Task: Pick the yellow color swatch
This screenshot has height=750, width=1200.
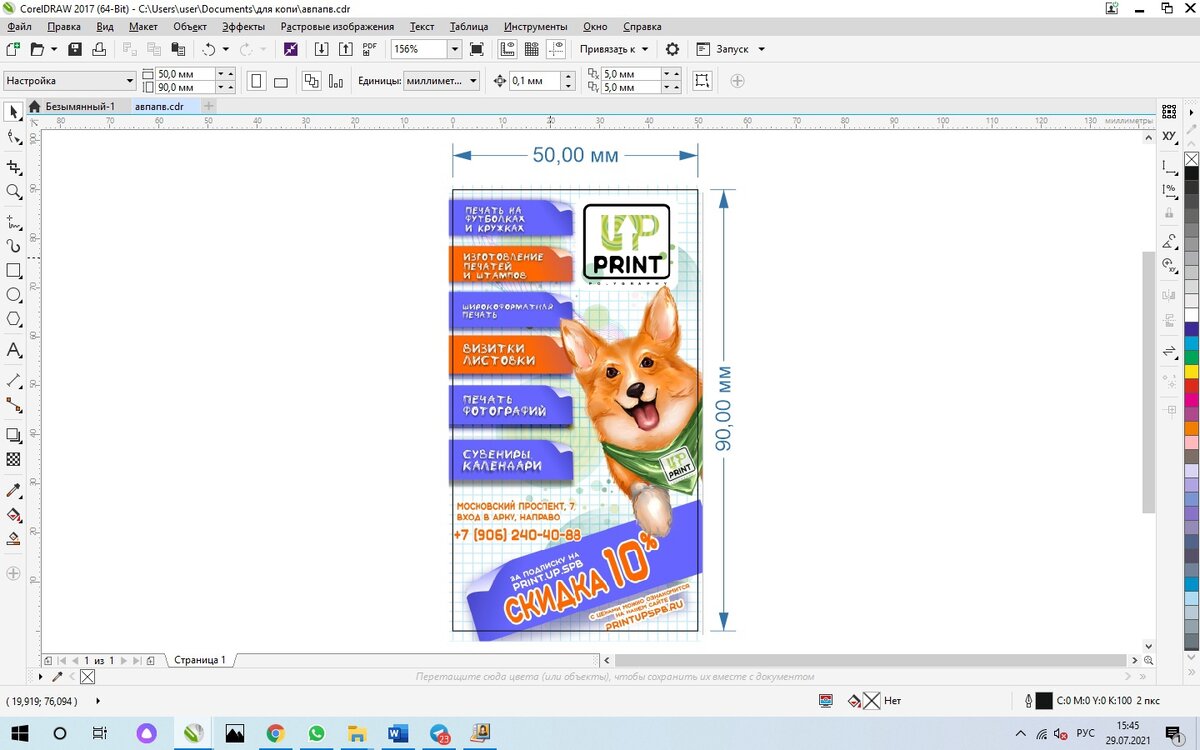Action: pos(1191,371)
